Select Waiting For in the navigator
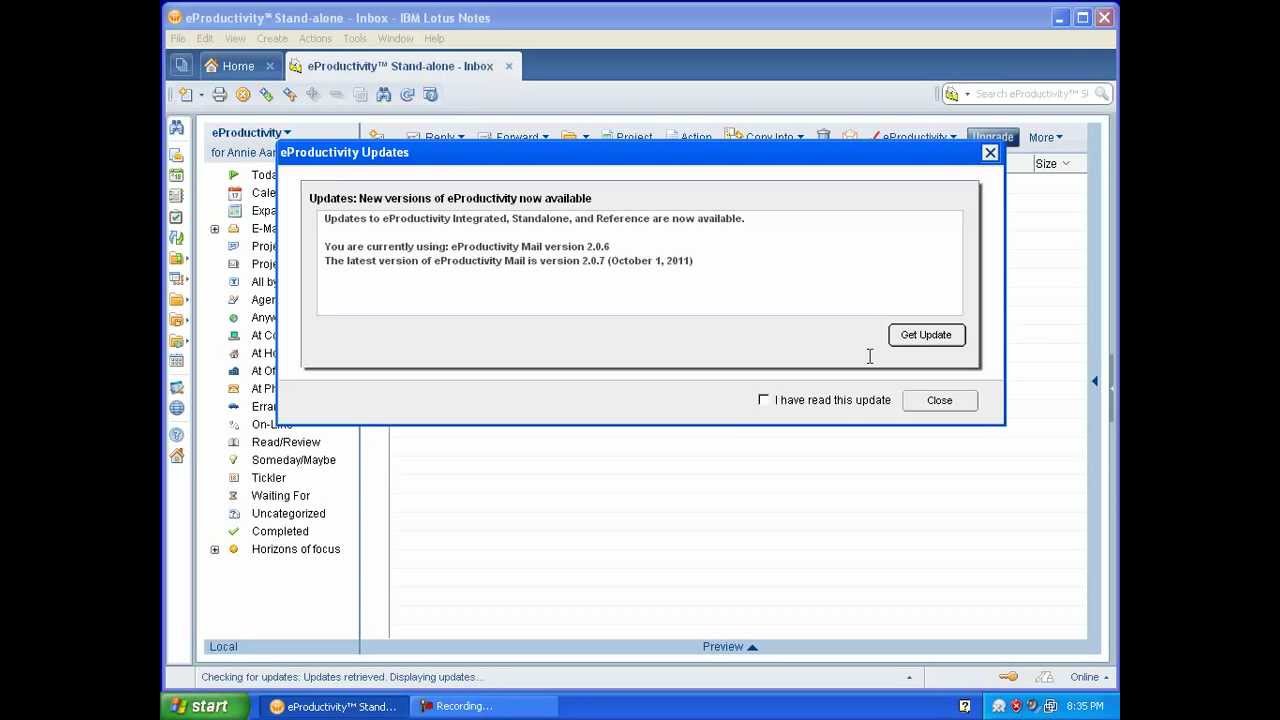The height and width of the screenshot is (720, 1280). [281, 496]
